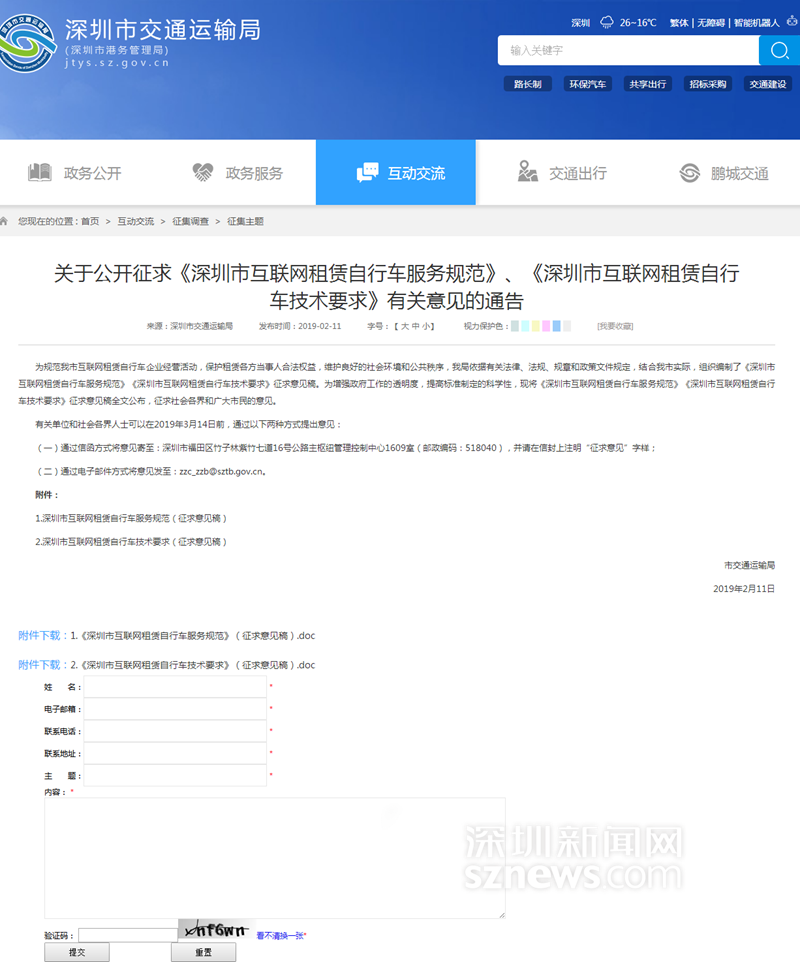Image resolution: width=800 pixels, height=962 pixels.
Task: Click the blue search magnifier button
Action: point(777,50)
